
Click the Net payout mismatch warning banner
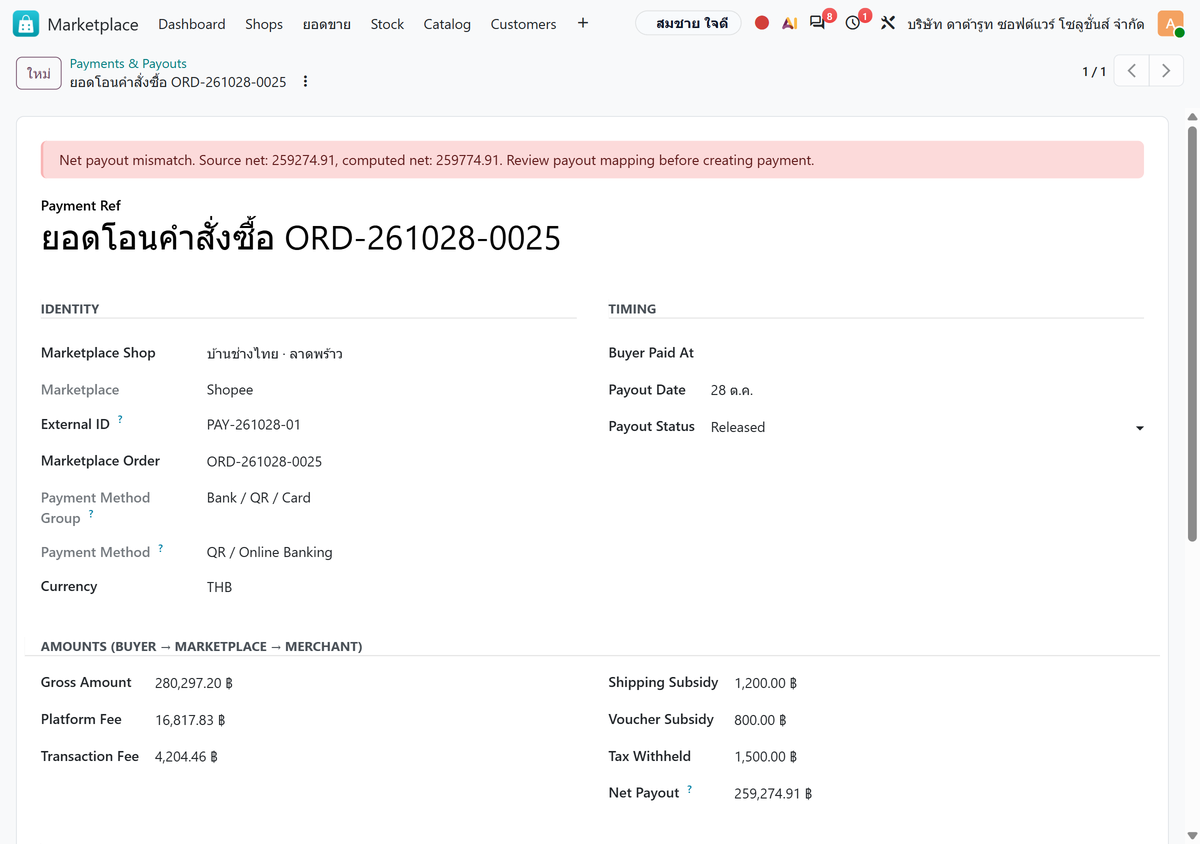tap(592, 160)
